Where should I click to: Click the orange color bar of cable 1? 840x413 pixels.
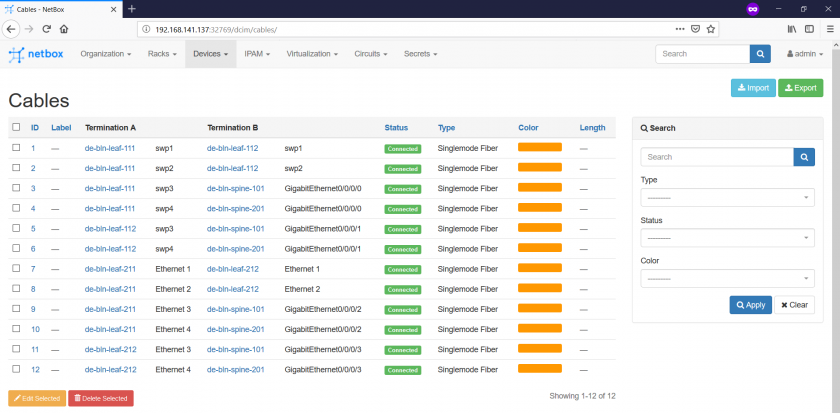coord(539,147)
